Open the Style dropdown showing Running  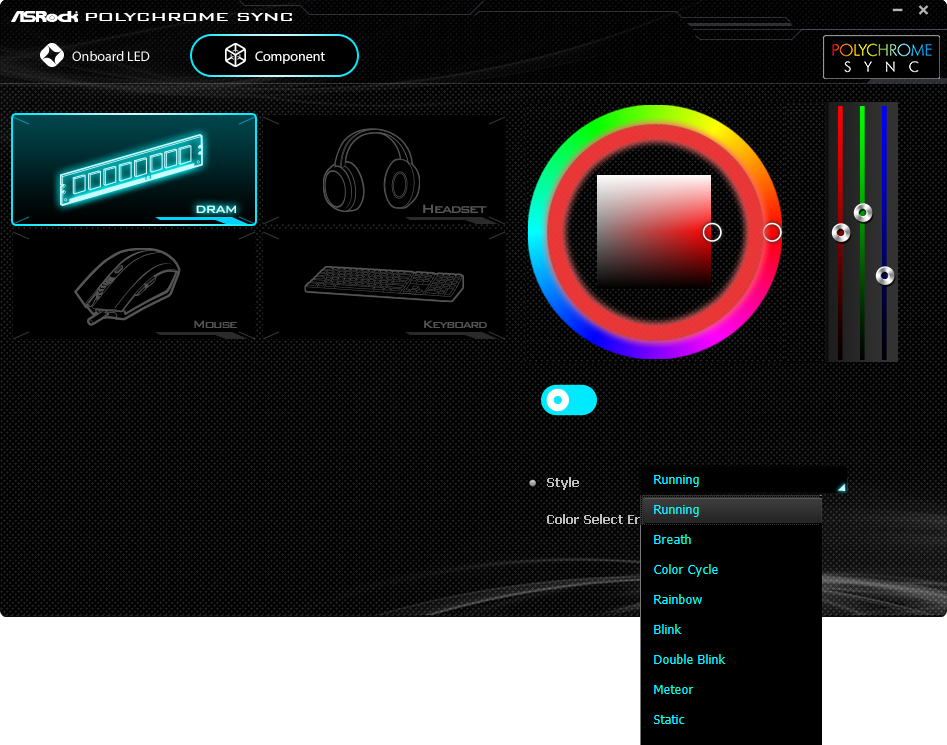point(743,480)
